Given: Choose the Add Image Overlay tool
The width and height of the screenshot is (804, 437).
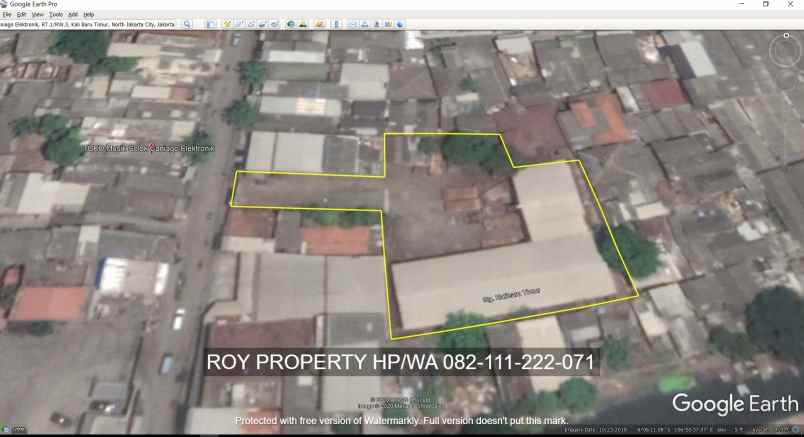Looking at the screenshot, I should tap(261, 24).
